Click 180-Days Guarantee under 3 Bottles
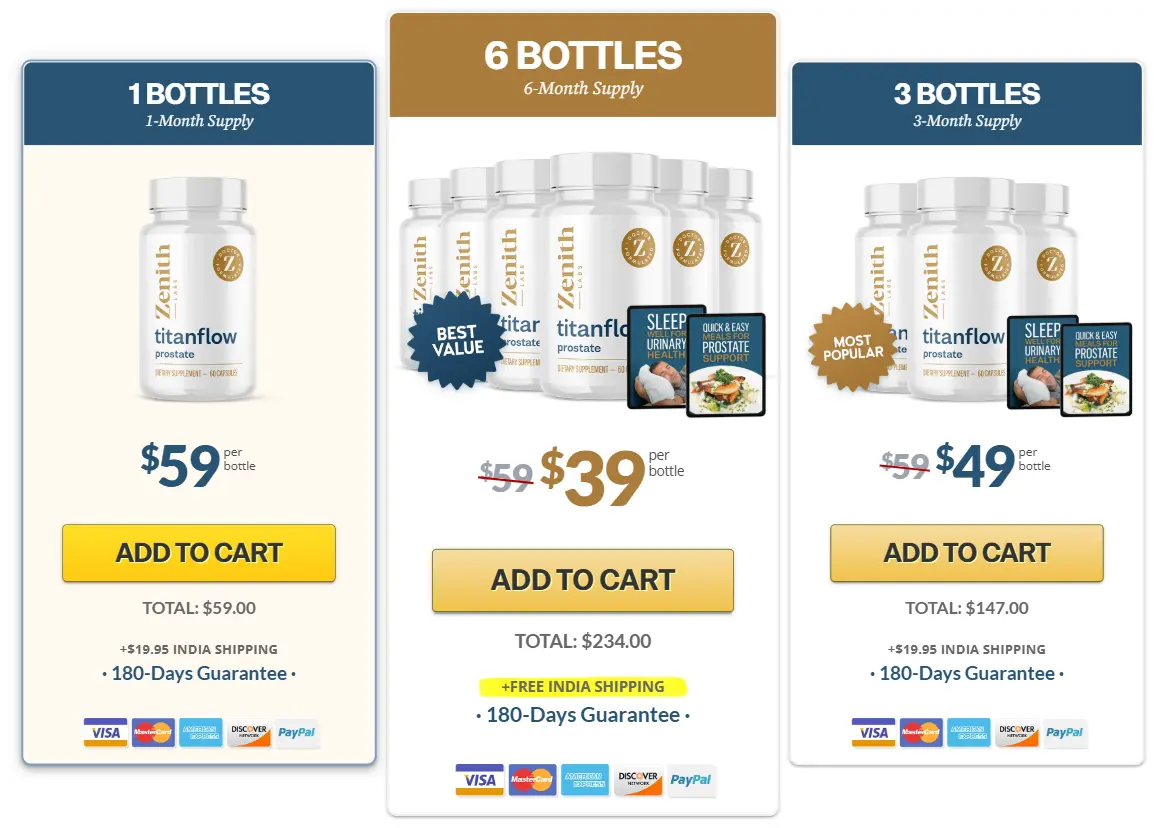The height and width of the screenshot is (828, 1154). [967, 673]
